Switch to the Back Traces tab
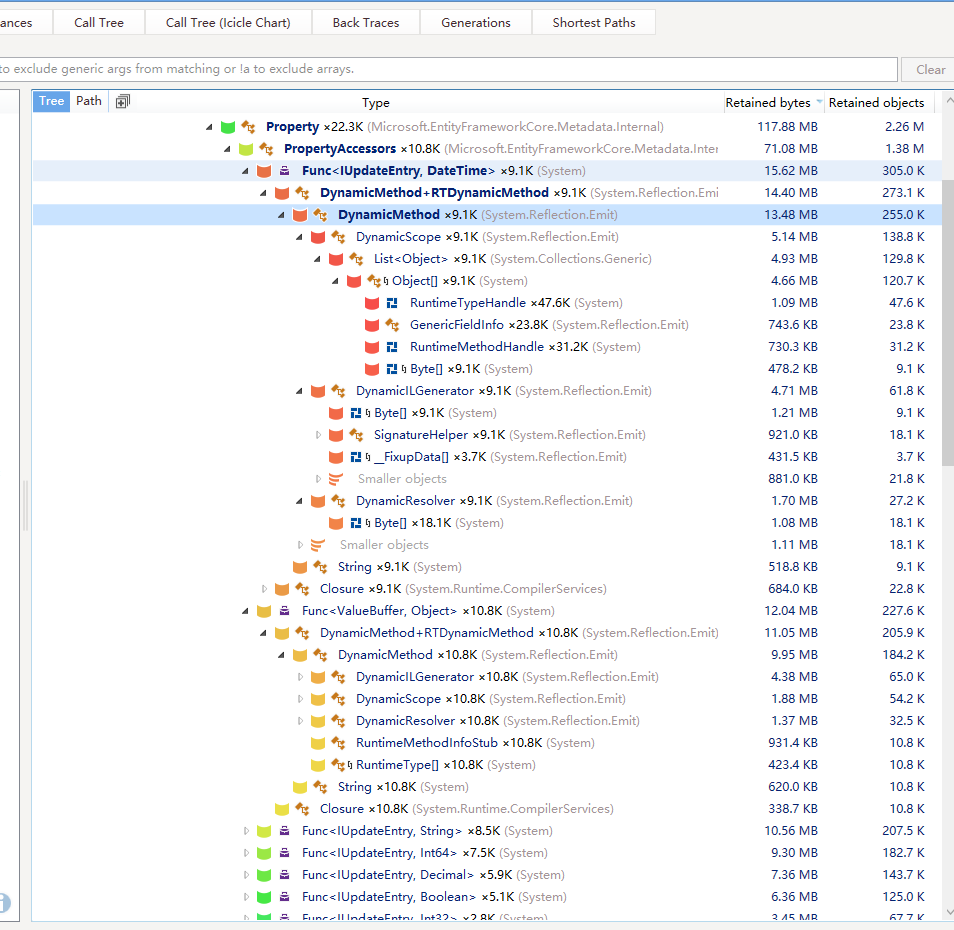 [x=365, y=21]
